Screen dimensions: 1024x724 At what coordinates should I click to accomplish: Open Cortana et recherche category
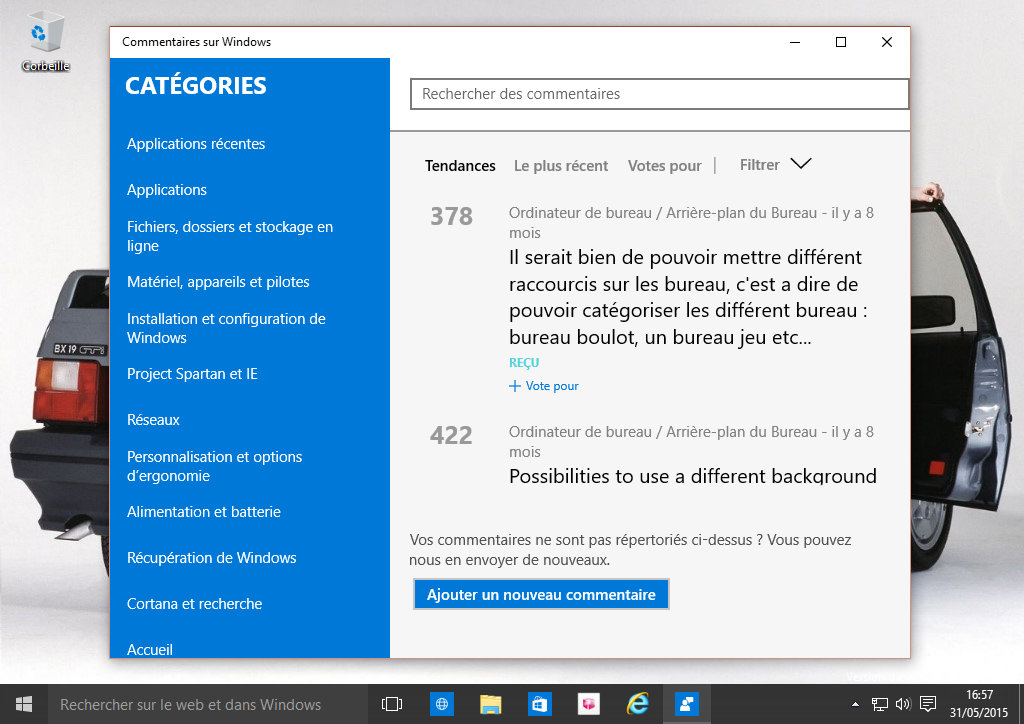[x=195, y=604]
